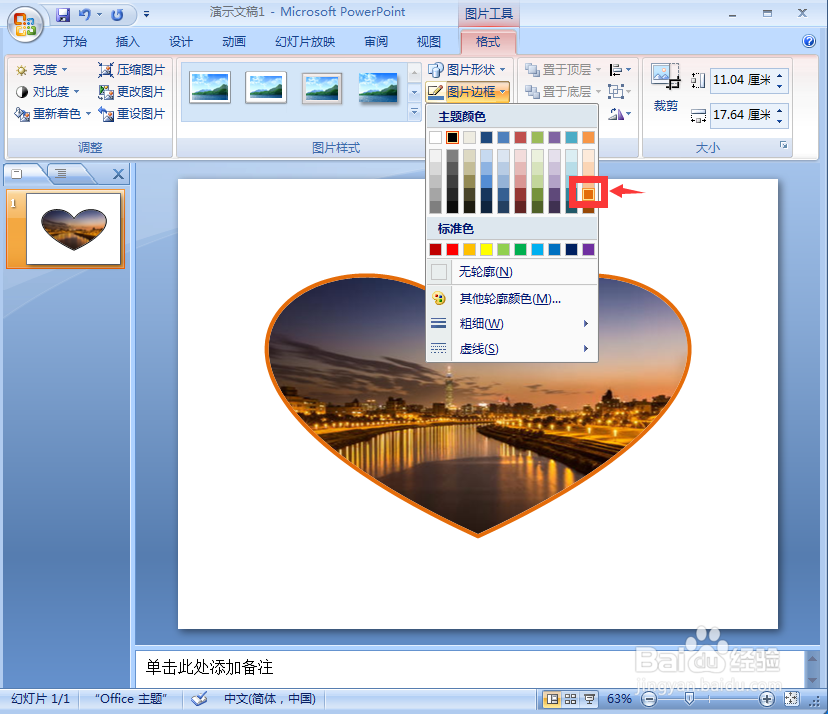828x714 pixels.
Task: Switch to normal view in status bar
Action: [x=552, y=699]
